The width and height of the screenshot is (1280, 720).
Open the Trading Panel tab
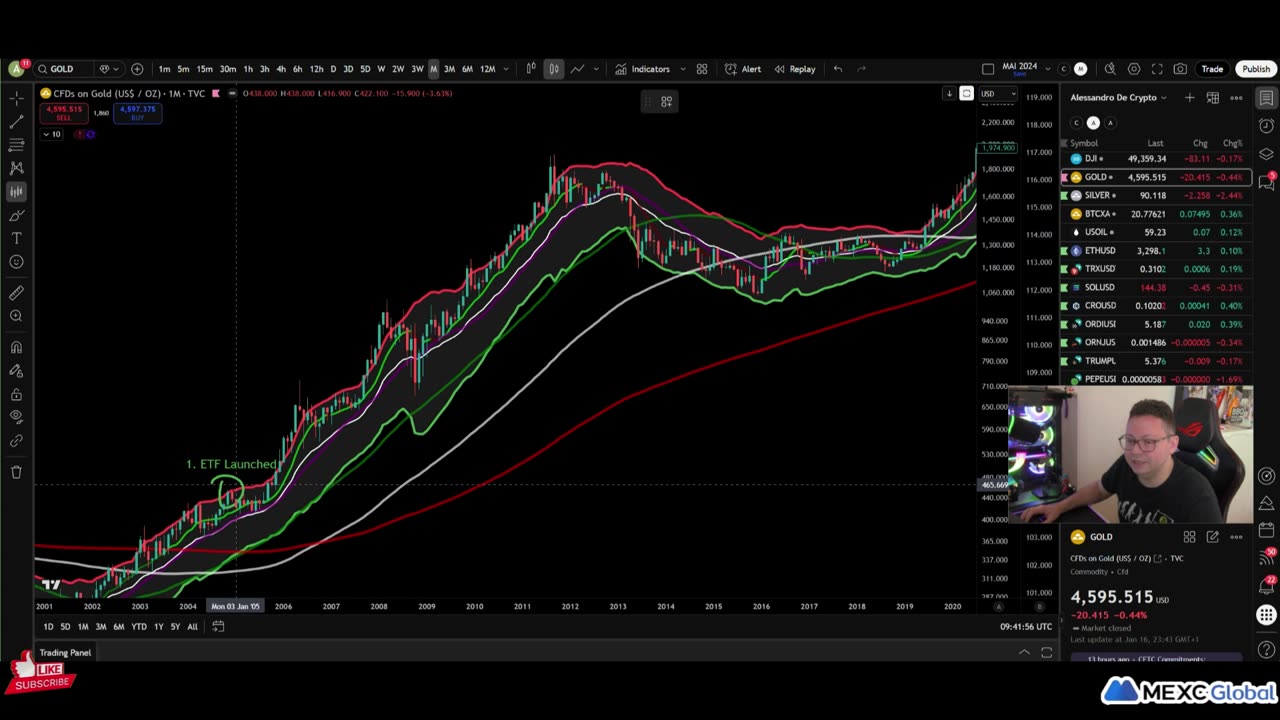click(x=65, y=653)
